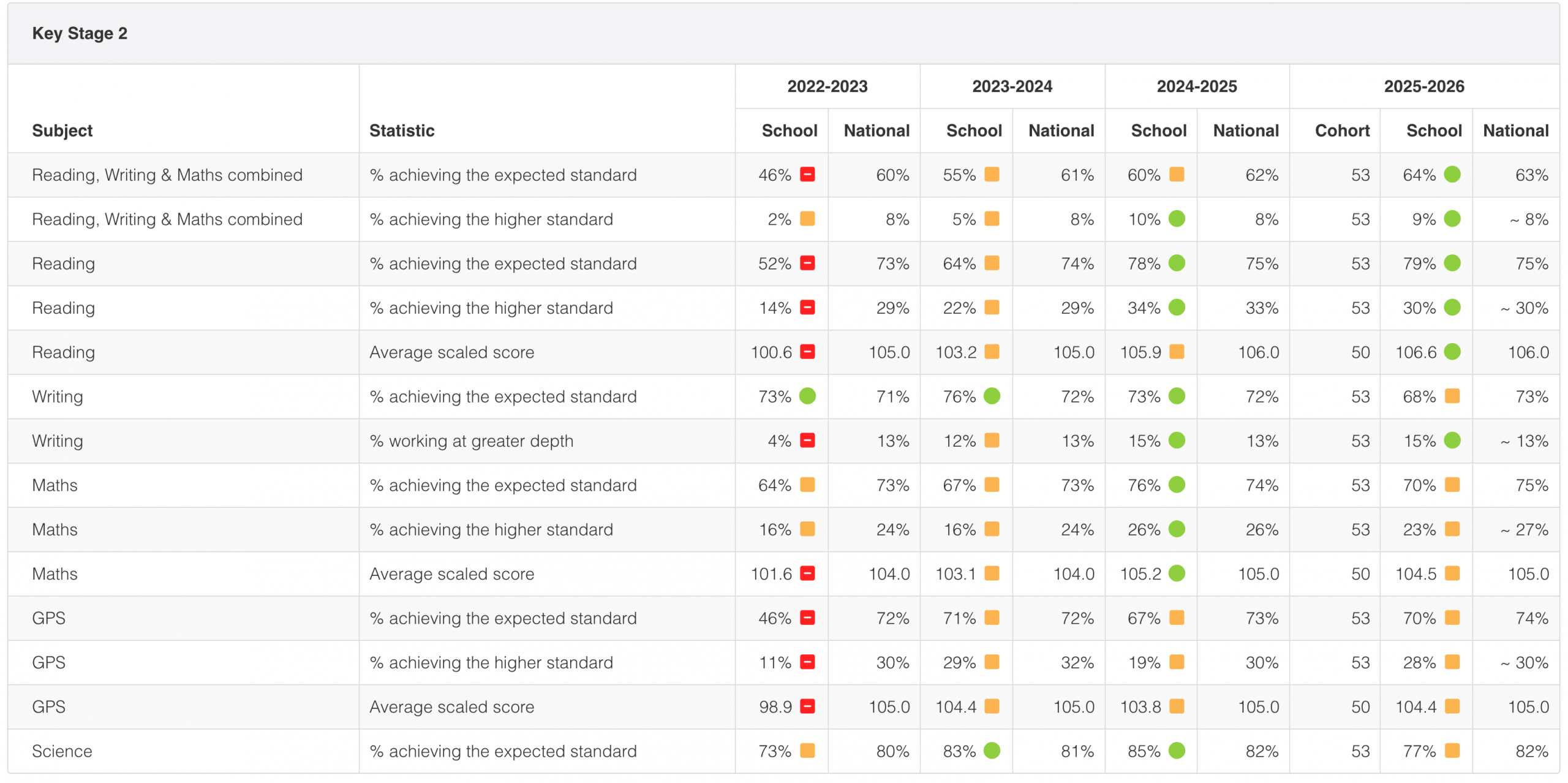Click the red indicator beside Writing 4% greater depth
Viewport: 1568px width, 783px height.
(x=807, y=441)
